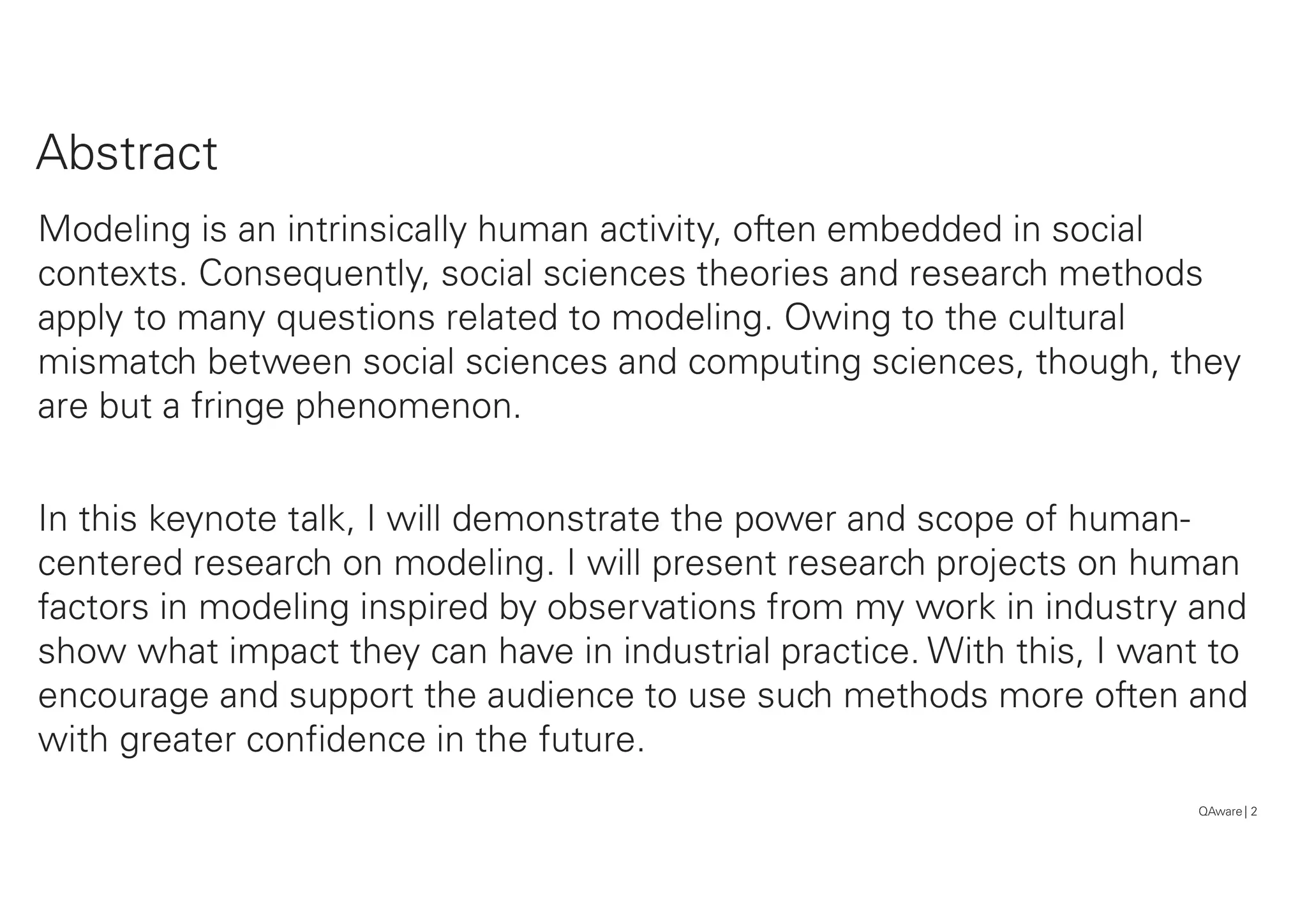Screen dimensions: 1307x924
Task: Click the word 'centered' starting a line
Action: [110, 563]
